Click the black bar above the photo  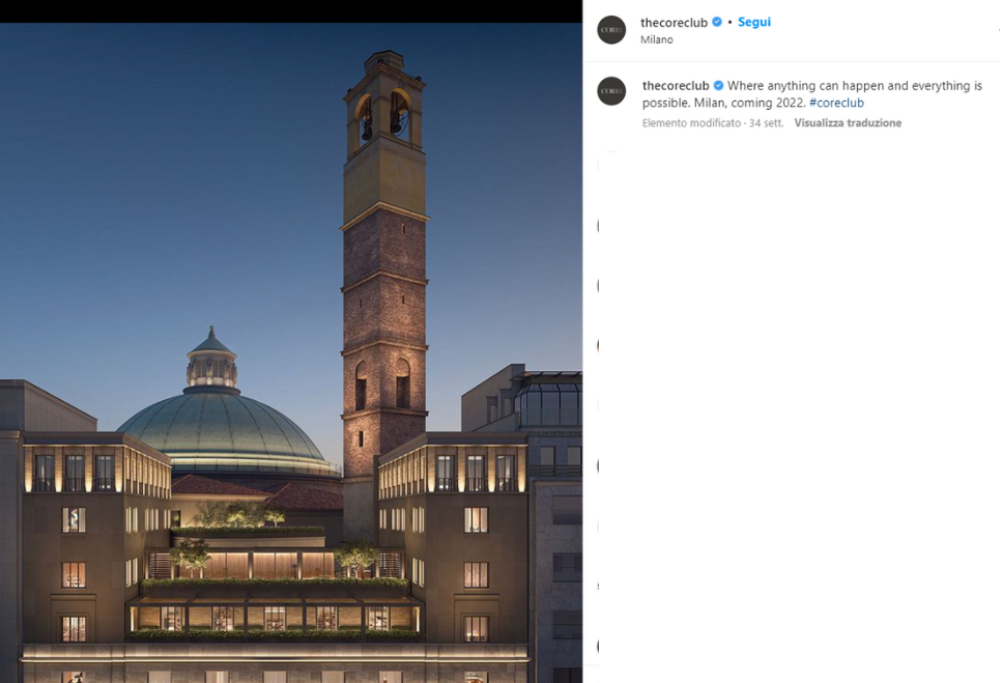pyautogui.click(x=290, y=11)
